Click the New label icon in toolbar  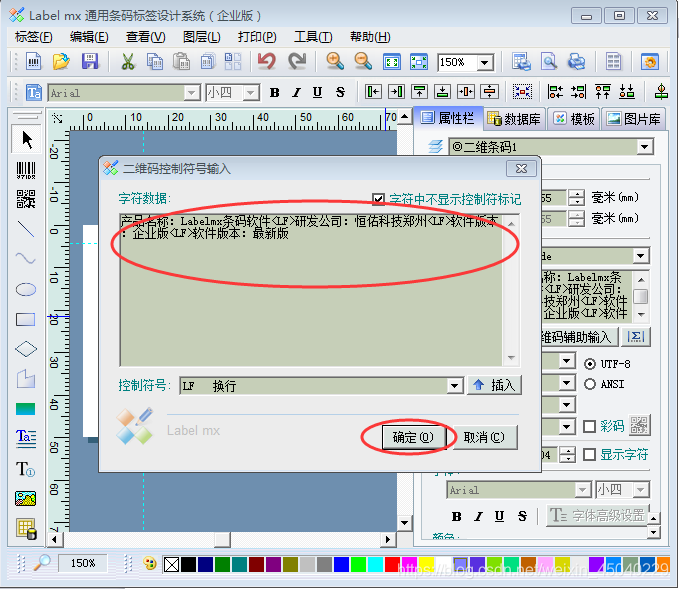pyautogui.click(x=33, y=62)
